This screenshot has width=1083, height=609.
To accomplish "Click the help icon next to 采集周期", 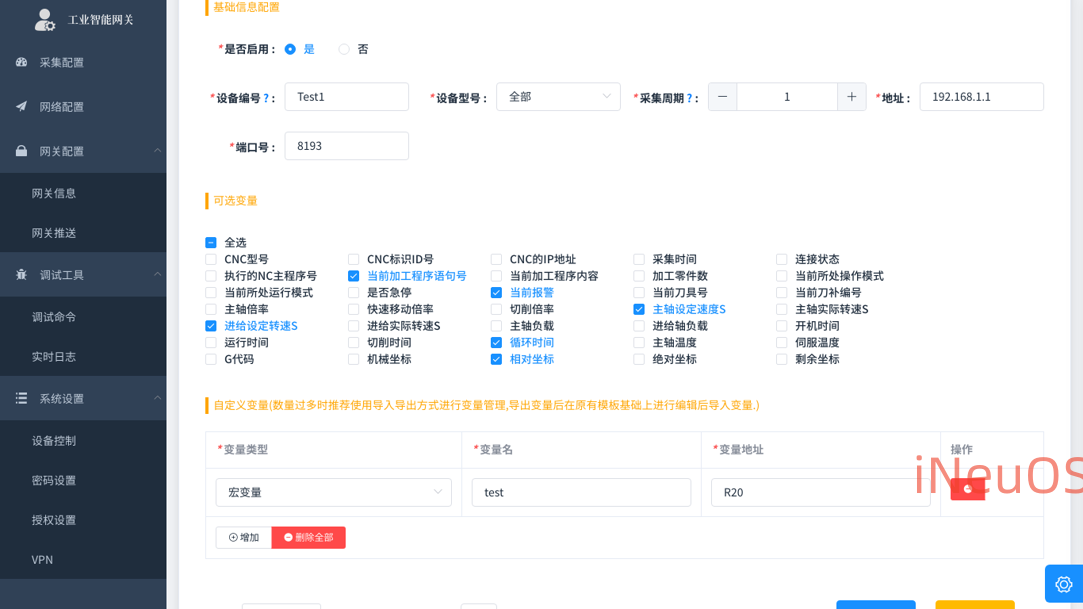I will (x=690, y=98).
